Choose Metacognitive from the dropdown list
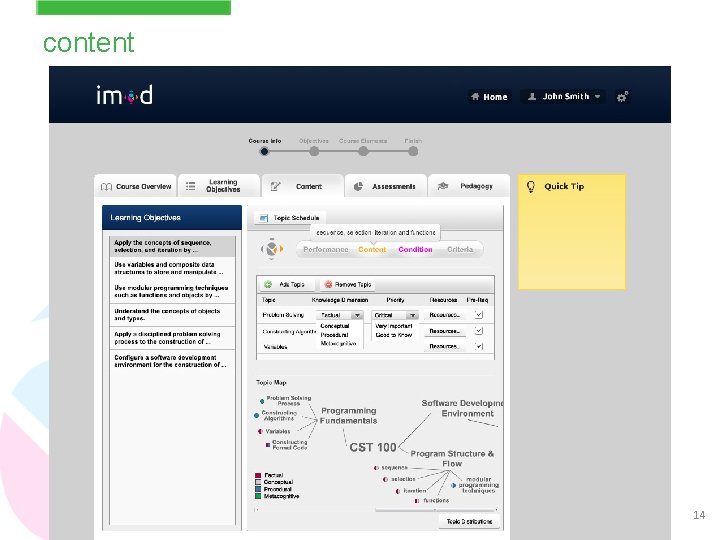 coord(338,343)
